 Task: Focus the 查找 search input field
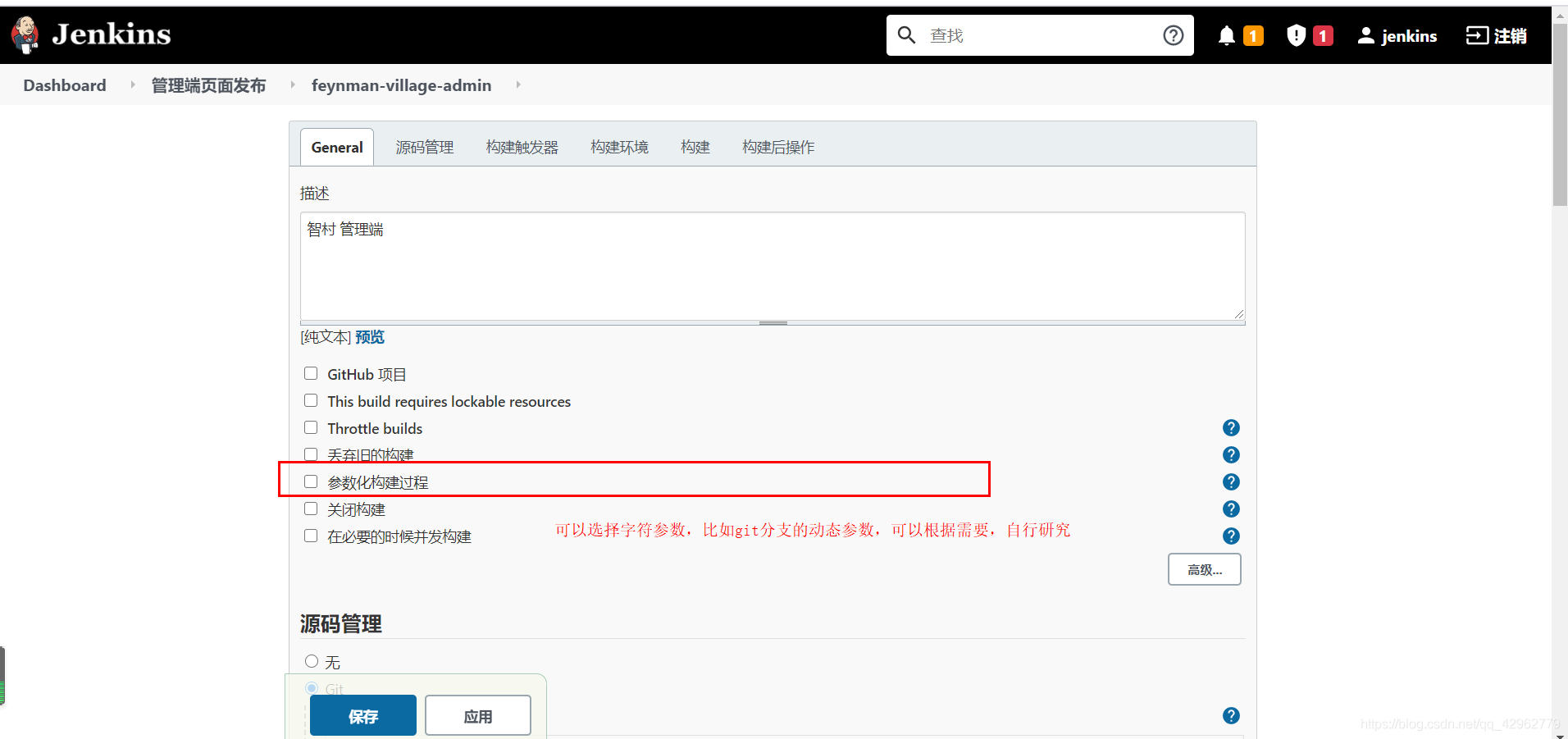click(x=1042, y=35)
